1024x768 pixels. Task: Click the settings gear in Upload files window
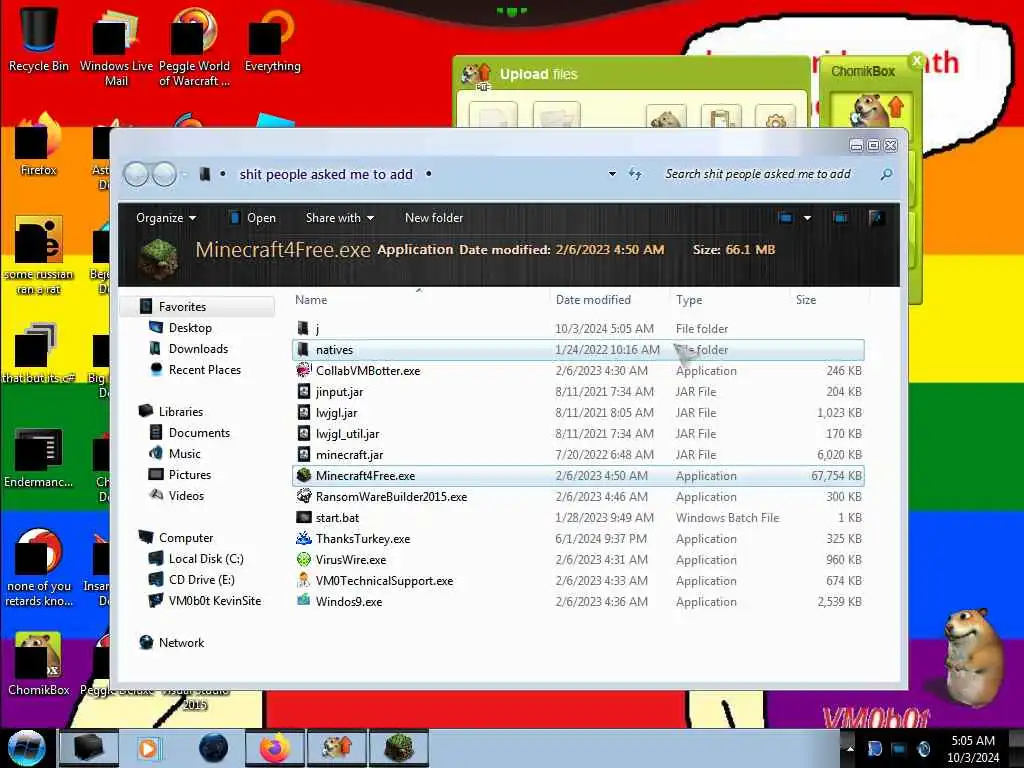(775, 120)
